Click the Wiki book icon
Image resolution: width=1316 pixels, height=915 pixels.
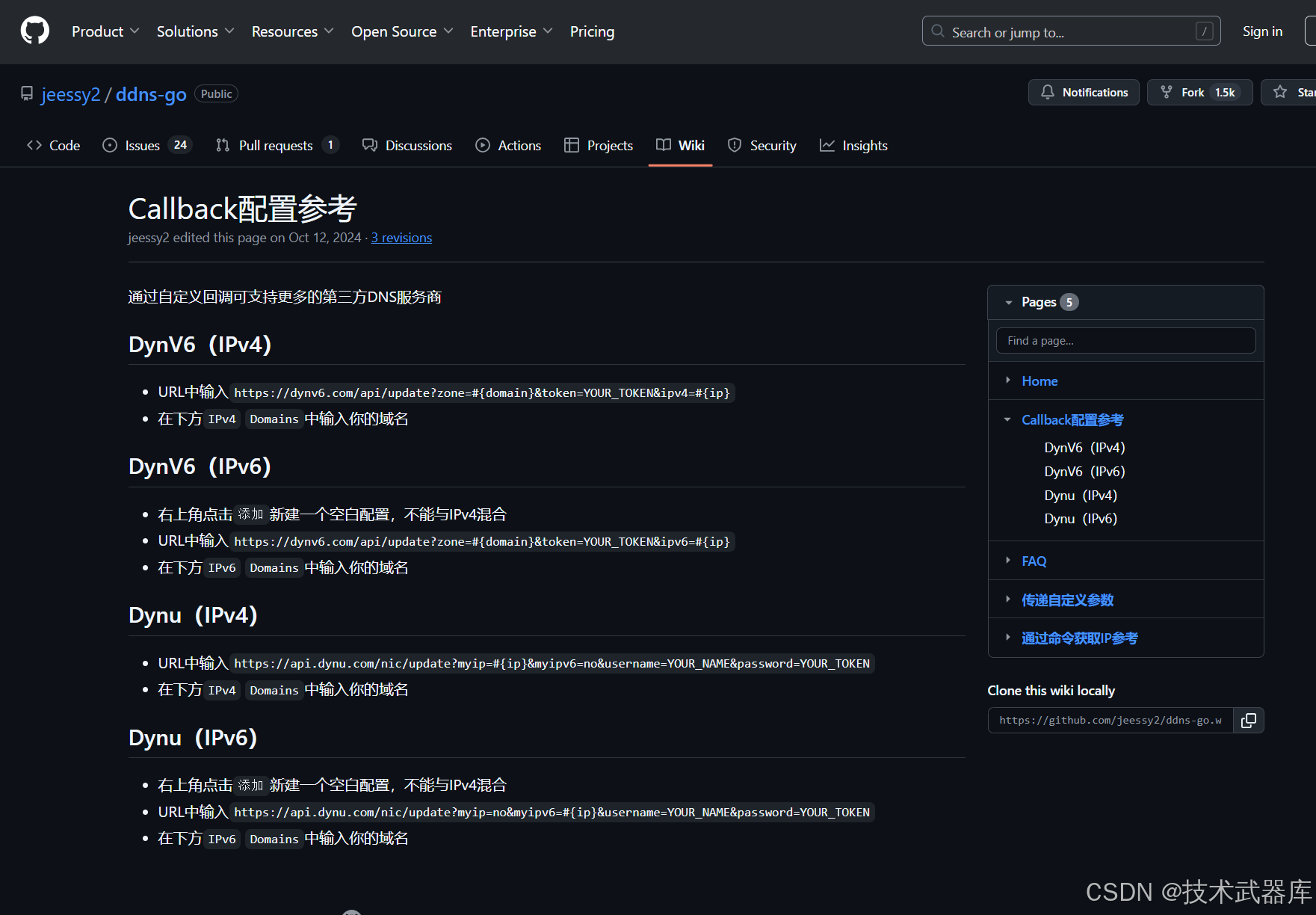pyautogui.click(x=664, y=145)
